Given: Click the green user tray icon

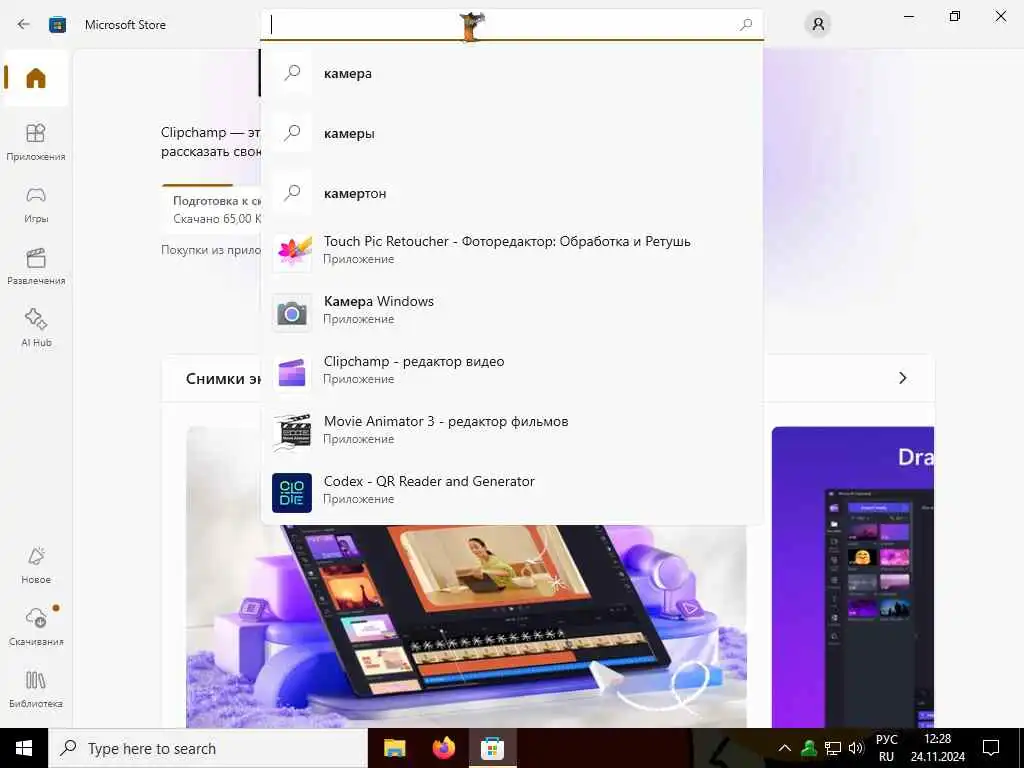Looking at the screenshot, I should 809,748.
